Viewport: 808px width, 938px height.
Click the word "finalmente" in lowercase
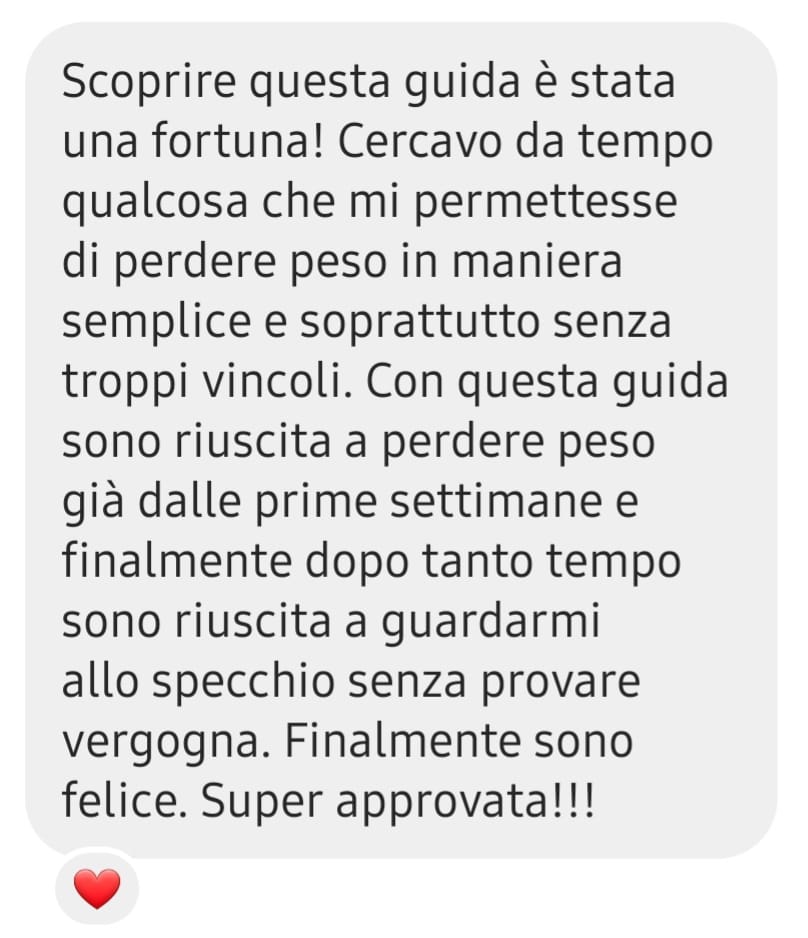pos(177,561)
